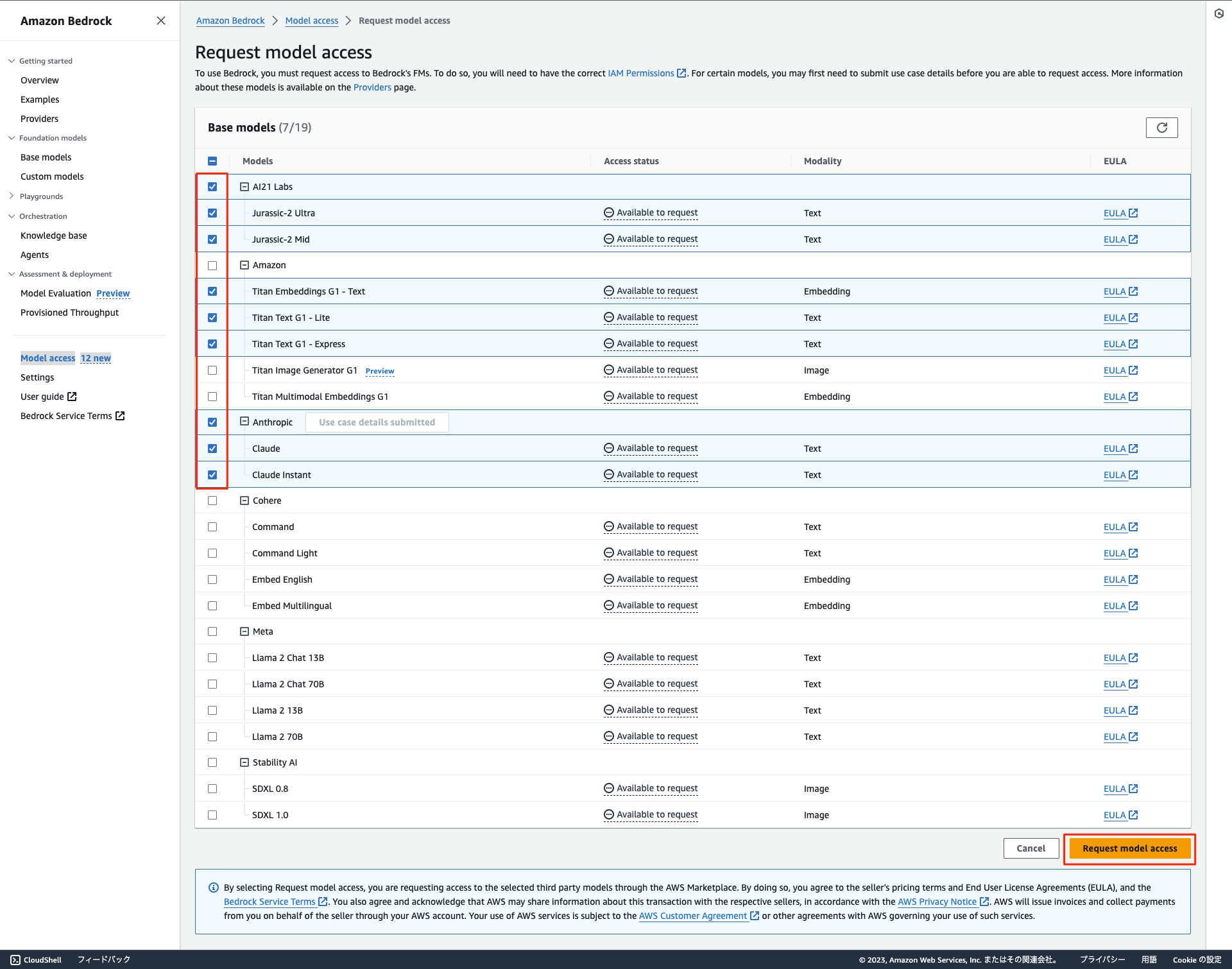This screenshot has width=1232, height=969.
Task: Go back via Model access breadcrumb
Action: pyautogui.click(x=312, y=21)
